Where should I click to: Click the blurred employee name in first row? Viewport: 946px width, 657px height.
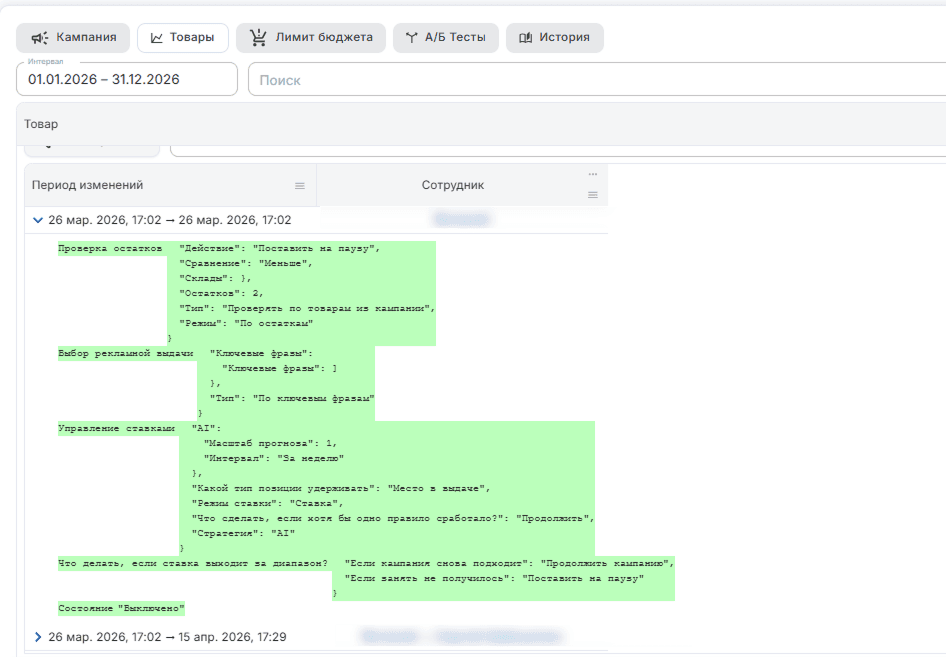coord(462,220)
